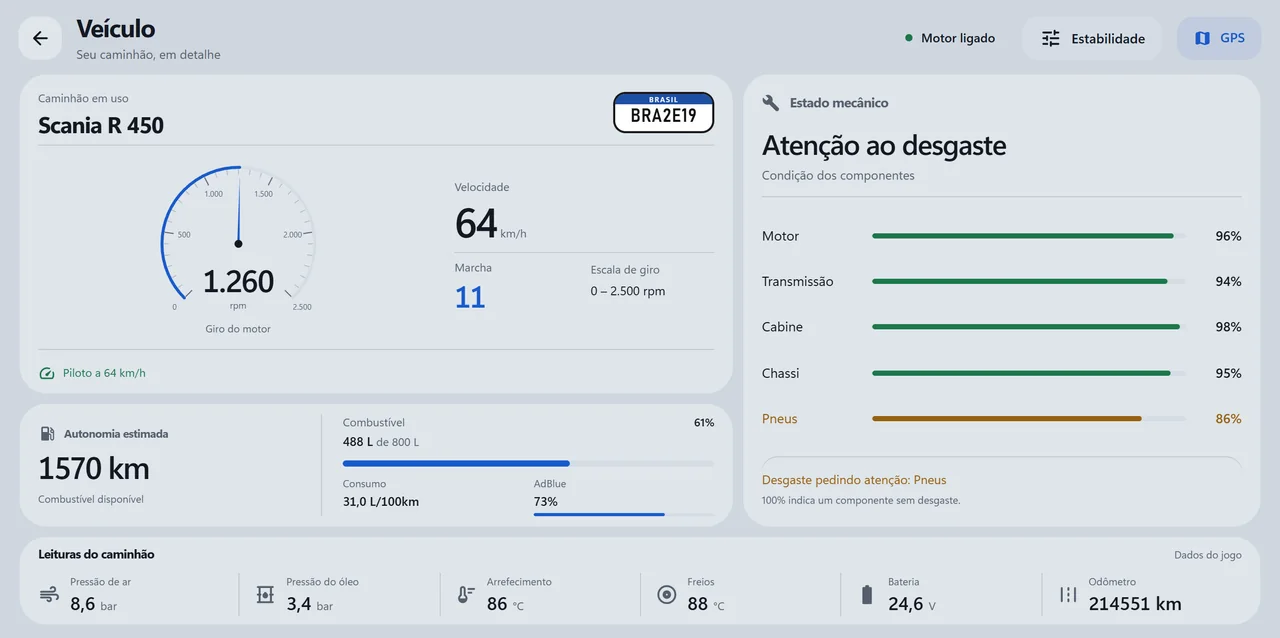Click the fuel 61% percentage
1280x638 pixels.
point(704,423)
